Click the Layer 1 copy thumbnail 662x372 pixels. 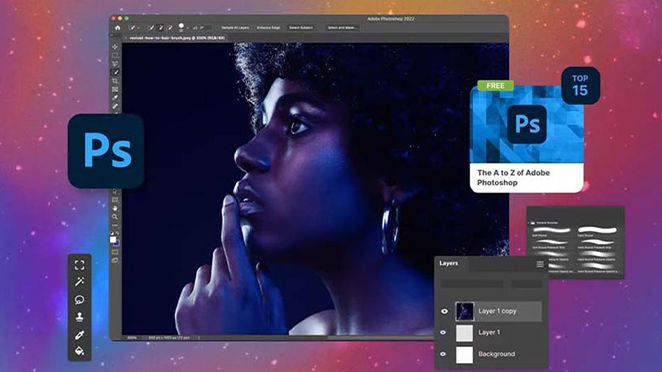464,311
